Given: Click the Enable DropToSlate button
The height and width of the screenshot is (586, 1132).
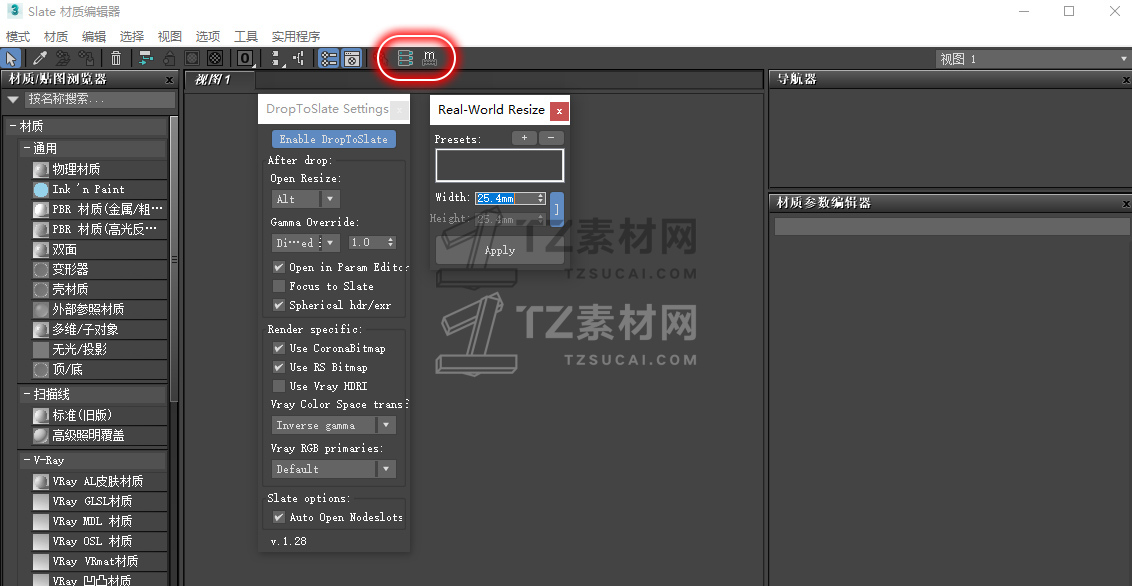Looking at the screenshot, I should pyautogui.click(x=334, y=139).
